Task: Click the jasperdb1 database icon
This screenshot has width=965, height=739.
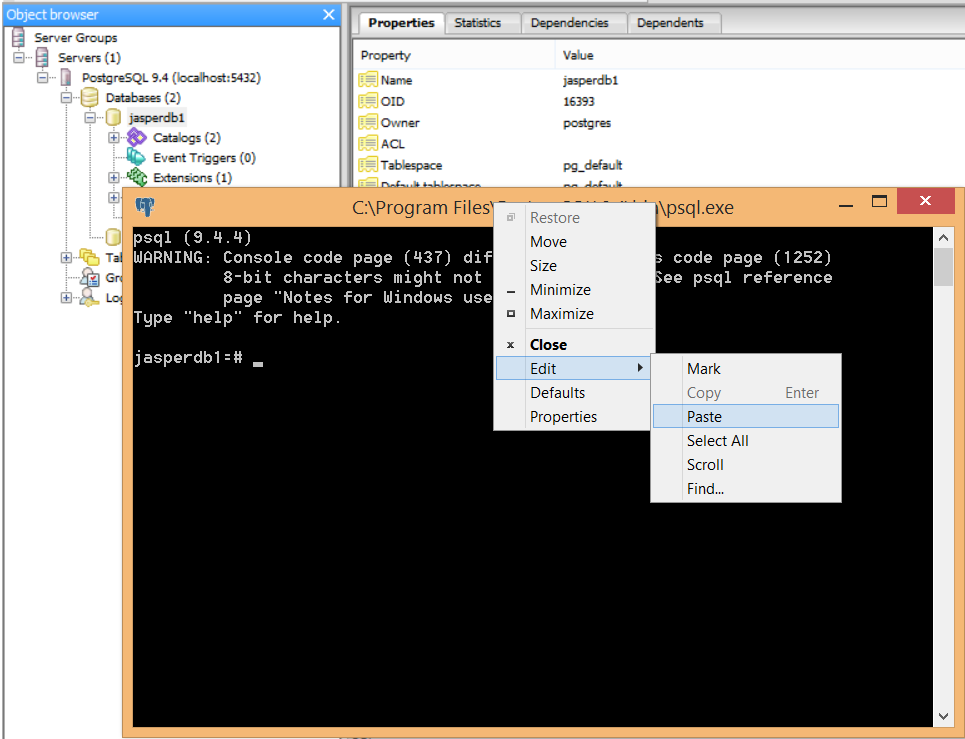Action: click(x=113, y=118)
